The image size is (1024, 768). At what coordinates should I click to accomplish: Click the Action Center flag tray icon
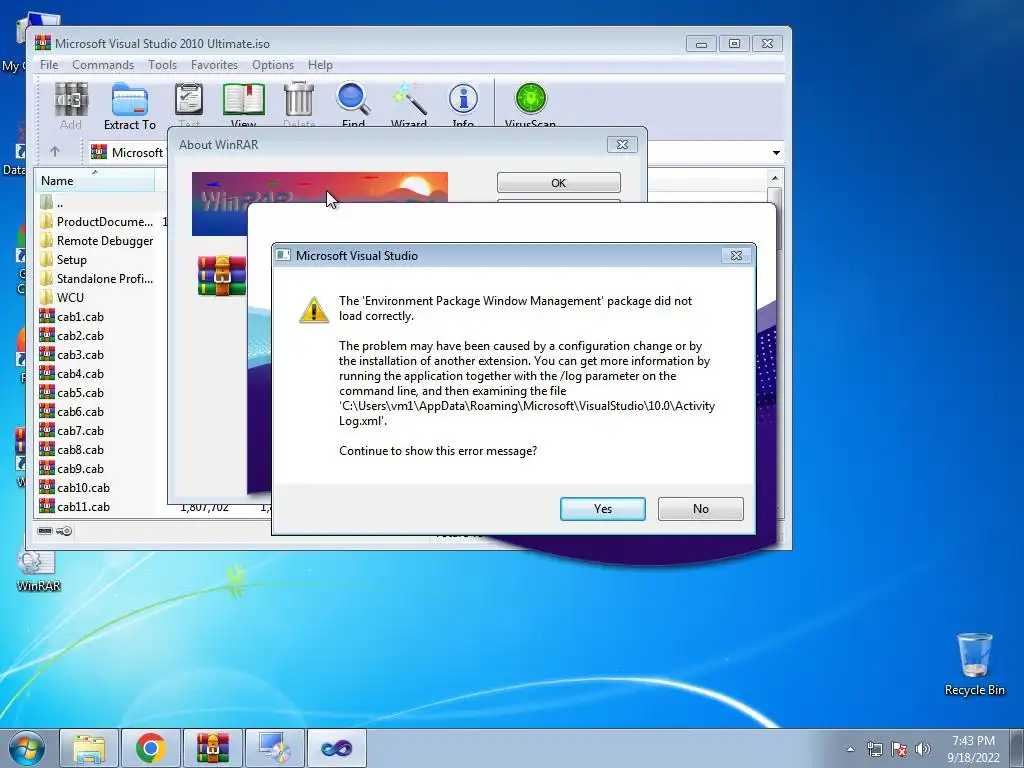point(899,749)
